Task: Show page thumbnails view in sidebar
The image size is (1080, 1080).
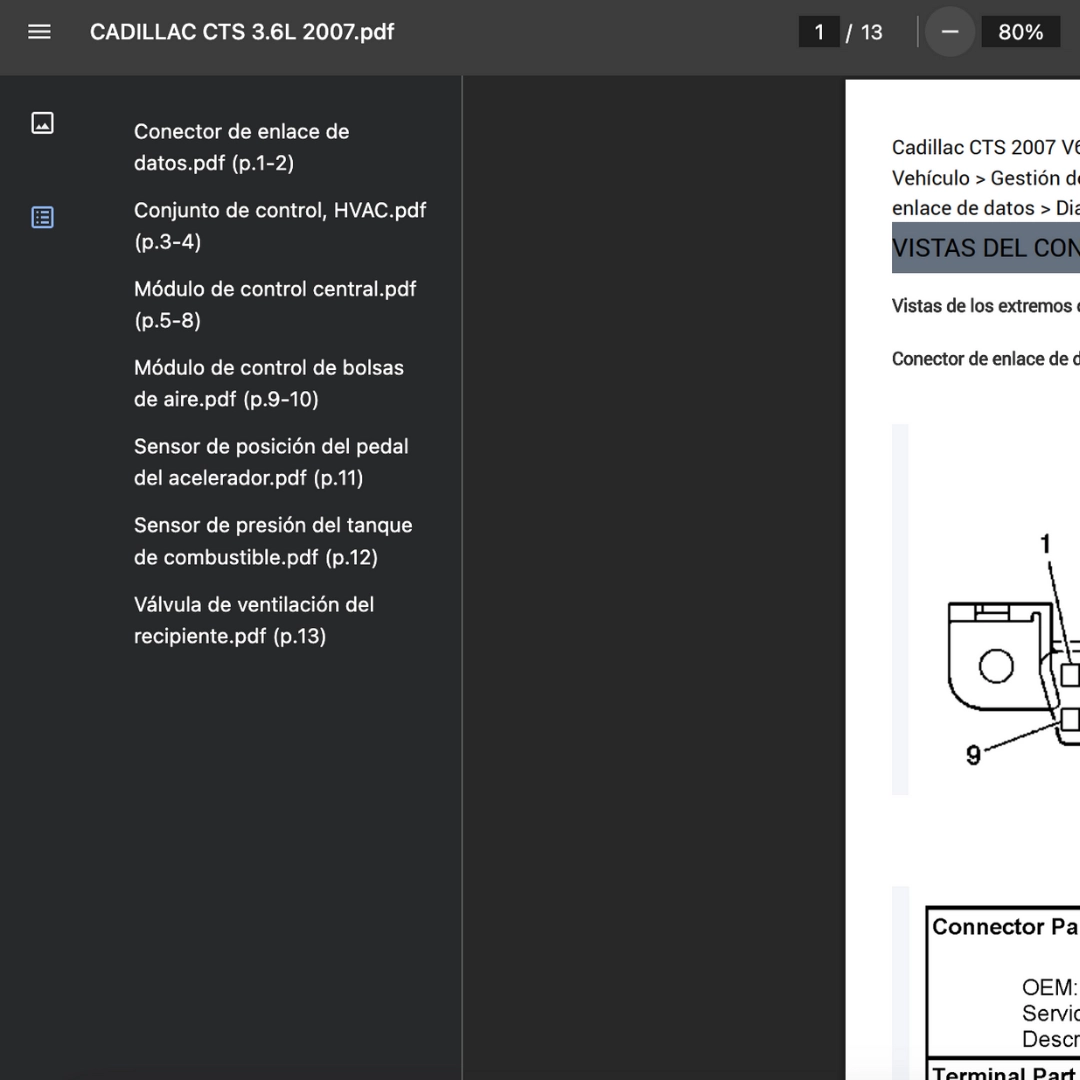Action: coord(43,123)
